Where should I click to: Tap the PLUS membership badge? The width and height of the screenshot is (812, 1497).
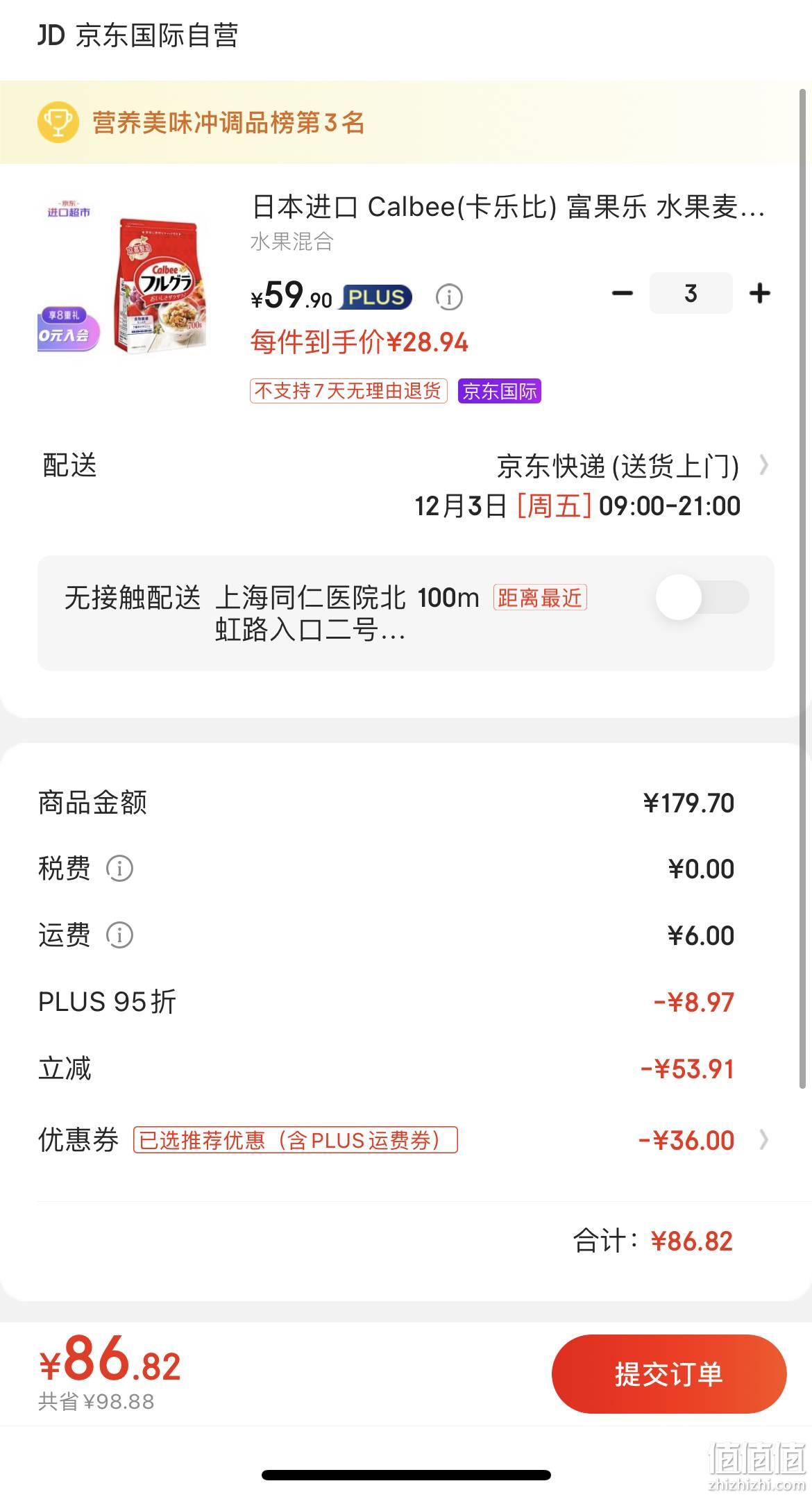click(x=376, y=297)
